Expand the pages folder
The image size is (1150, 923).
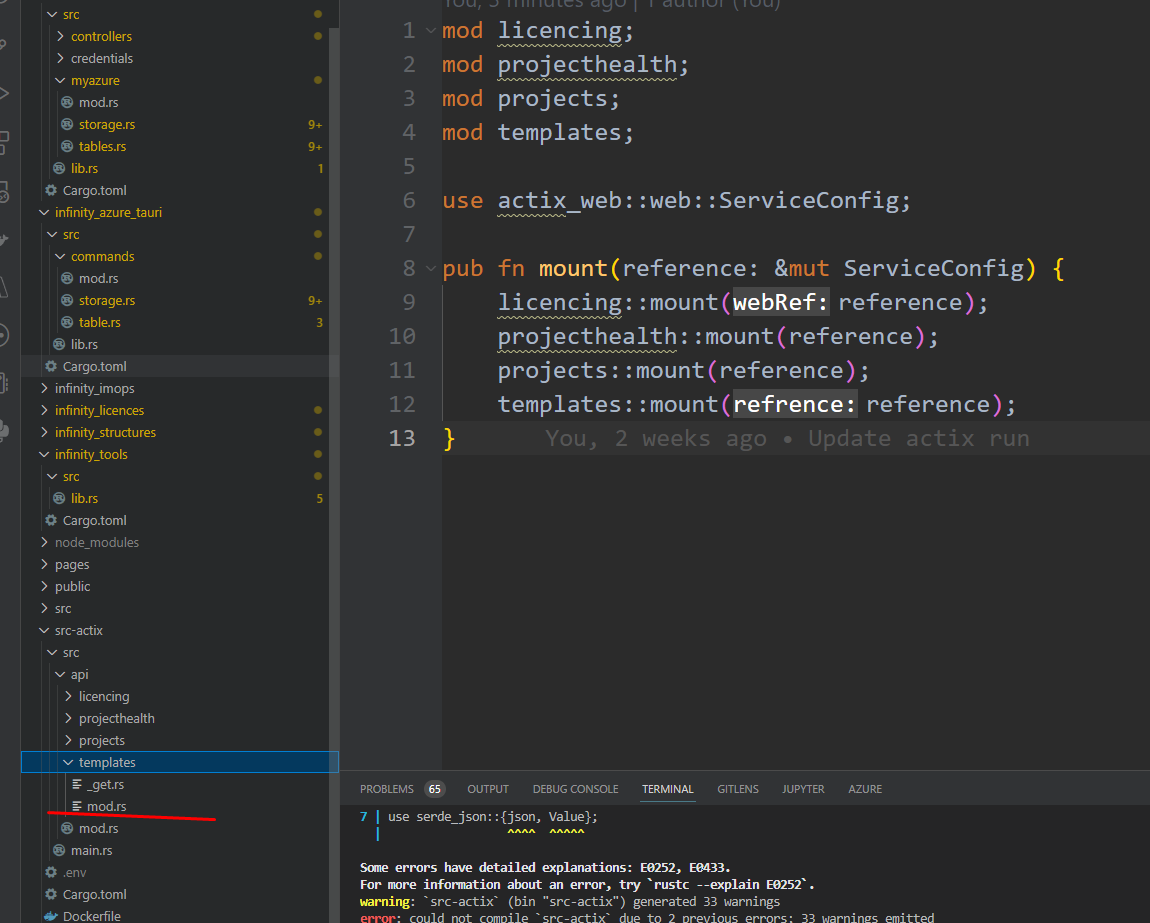(x=45, y=564)
